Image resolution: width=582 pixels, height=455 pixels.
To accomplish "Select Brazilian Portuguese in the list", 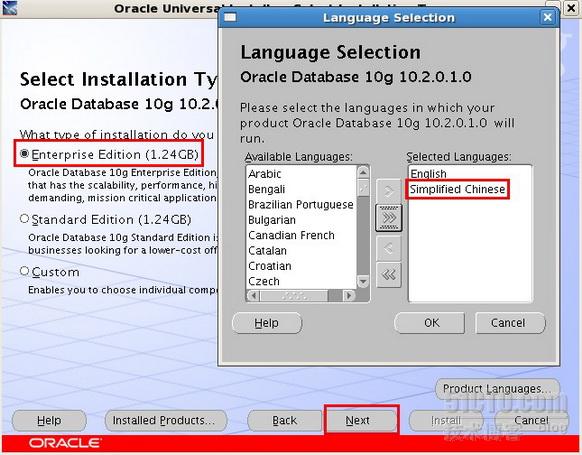I will tap(301, 204).
